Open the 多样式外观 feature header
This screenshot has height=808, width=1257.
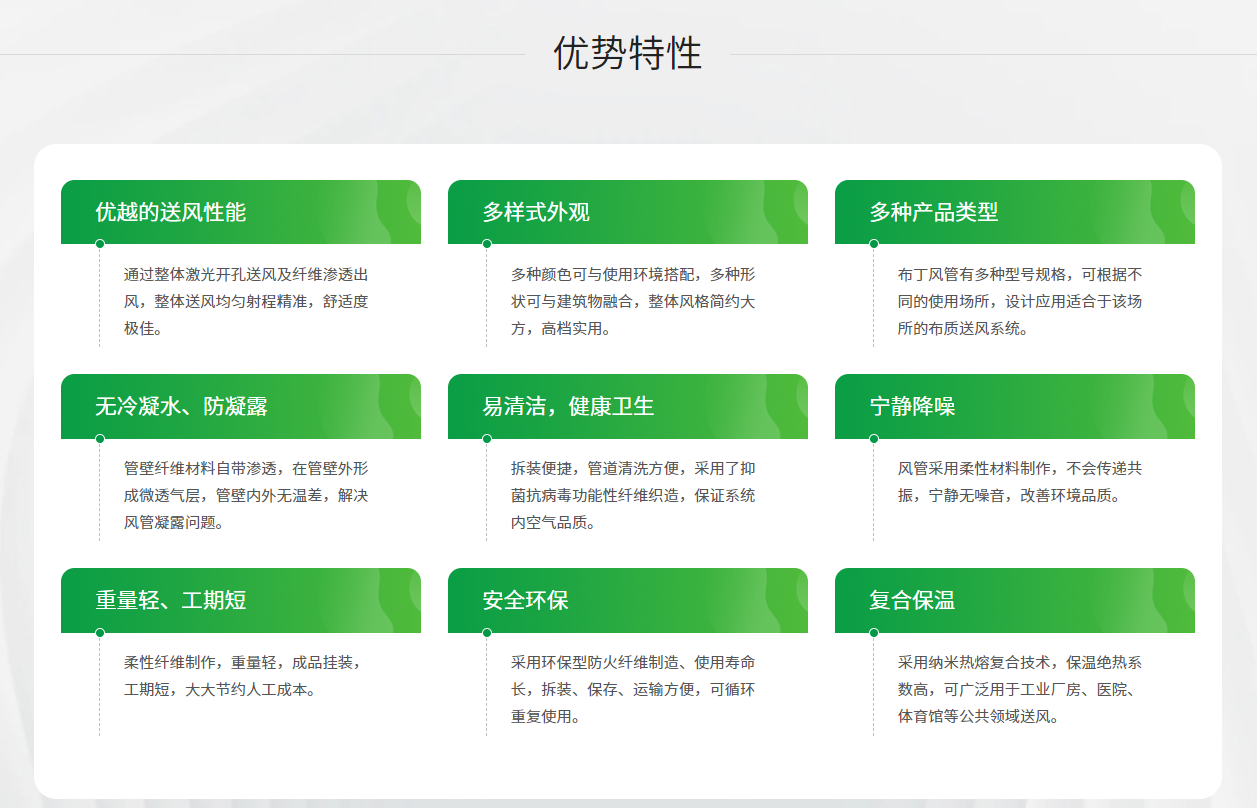[627, 212]
